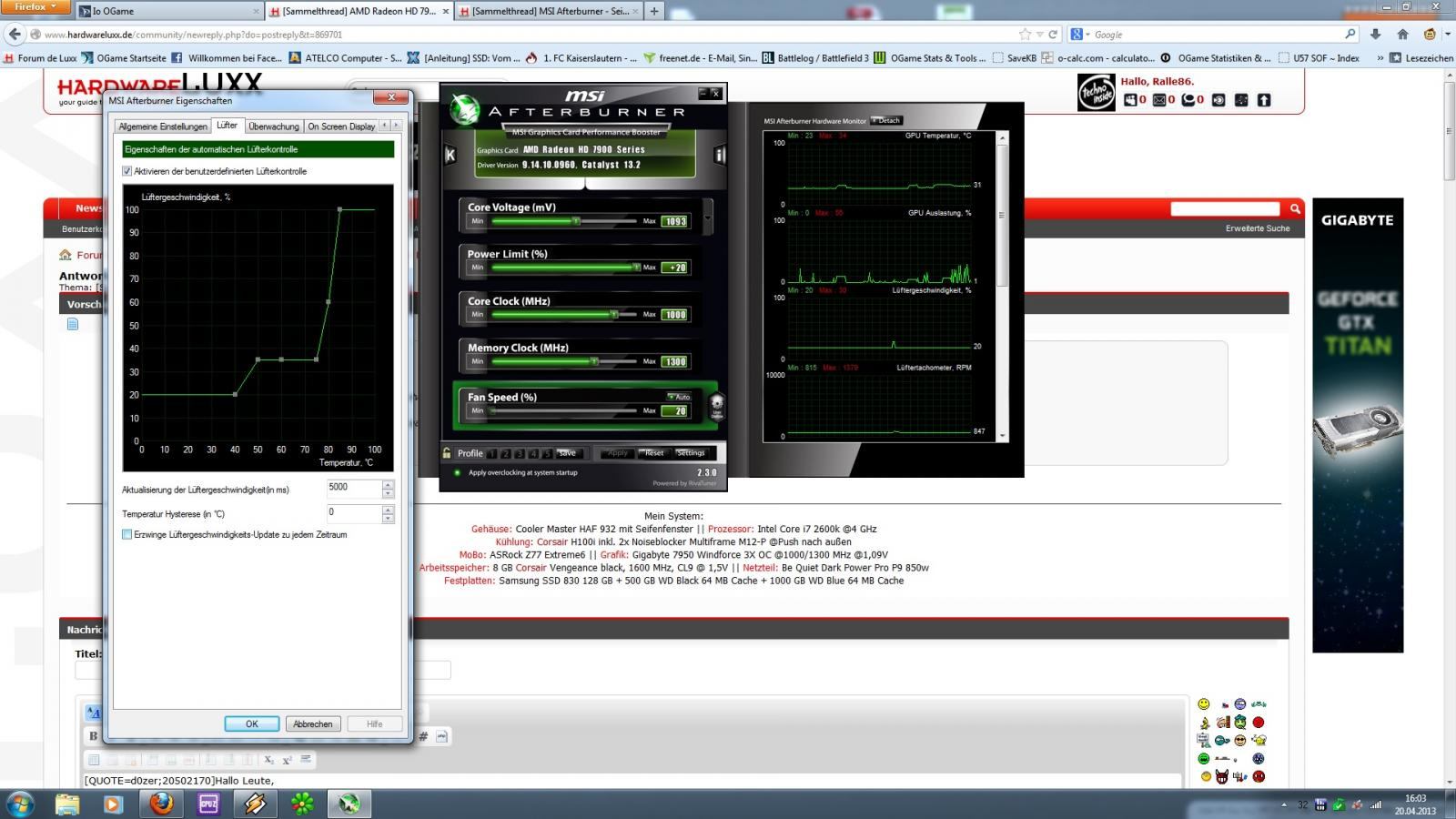This screenshot has height=819, width=1456.
Task: Click the subscript X₂ editor icon
Action: pyautogui.click(x=268, y=759)
